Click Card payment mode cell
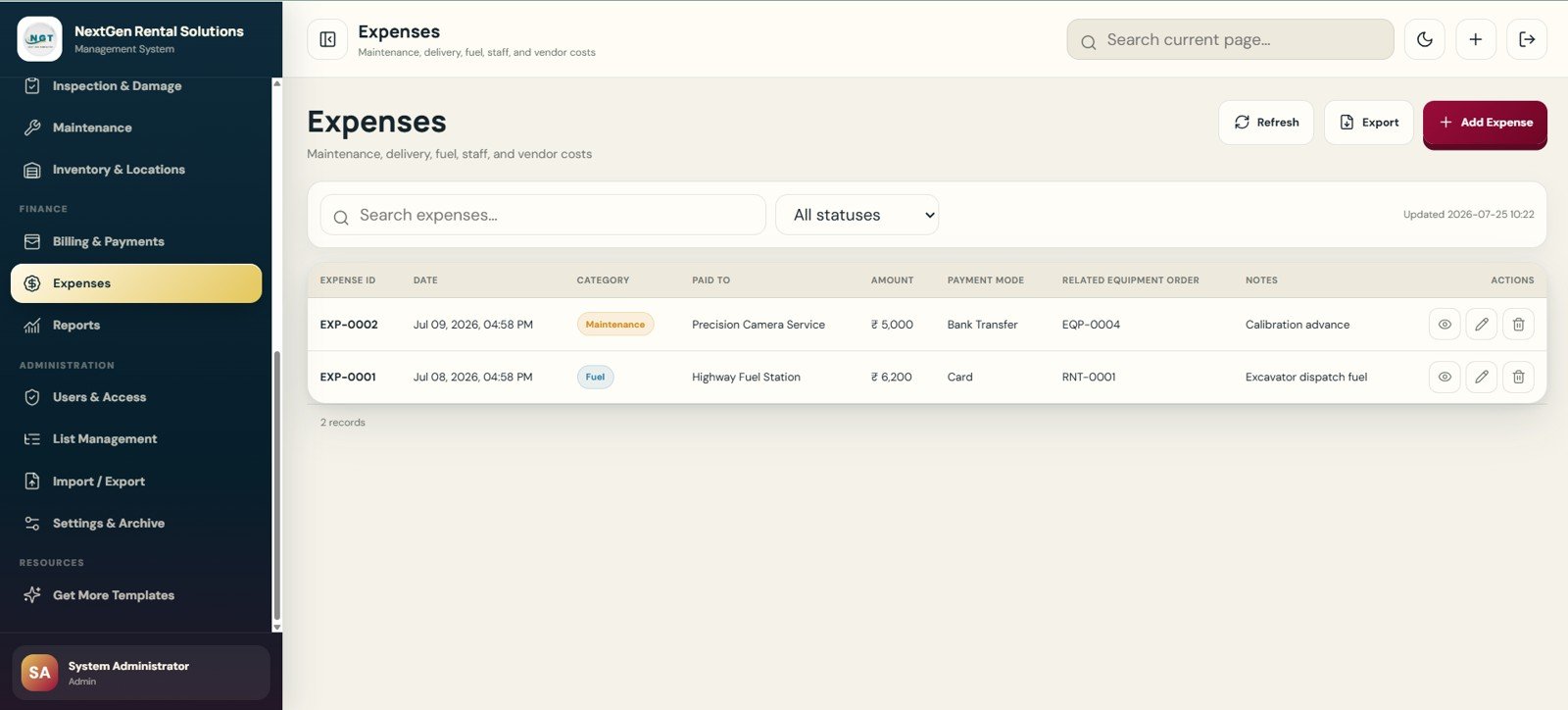The width and height of the screenshot is (1568, 710). point(960,377)
